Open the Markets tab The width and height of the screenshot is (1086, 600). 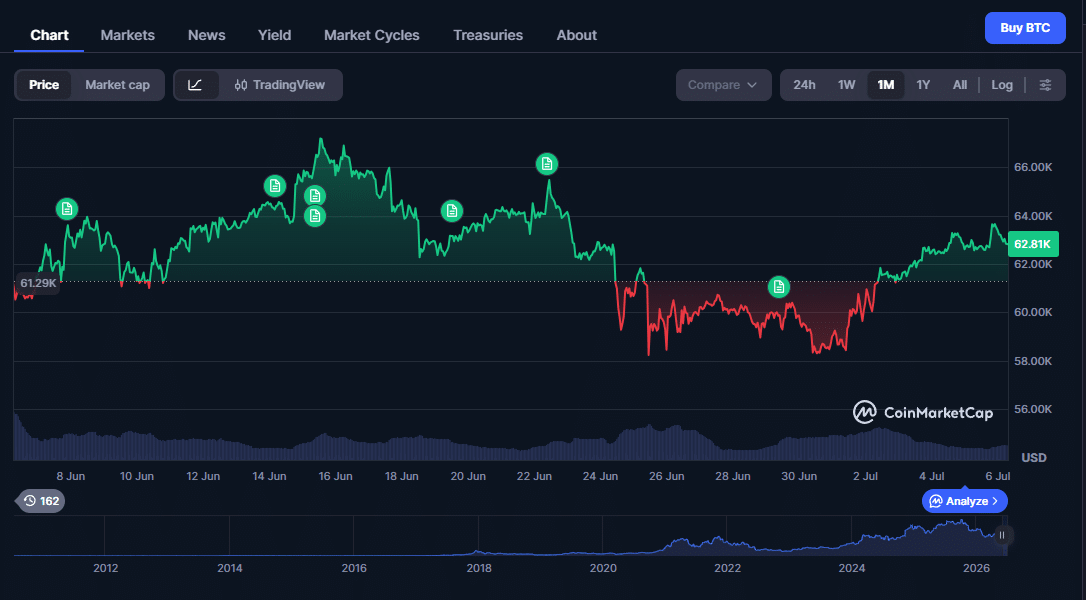[x=127, y=35]
